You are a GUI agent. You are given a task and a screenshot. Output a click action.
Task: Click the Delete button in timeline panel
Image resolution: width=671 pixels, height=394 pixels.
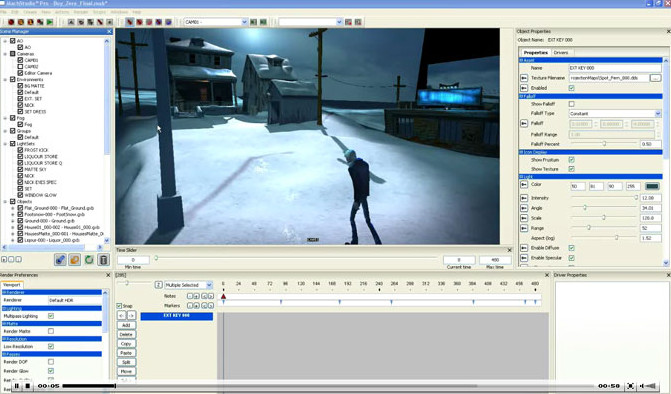[126, 335]
